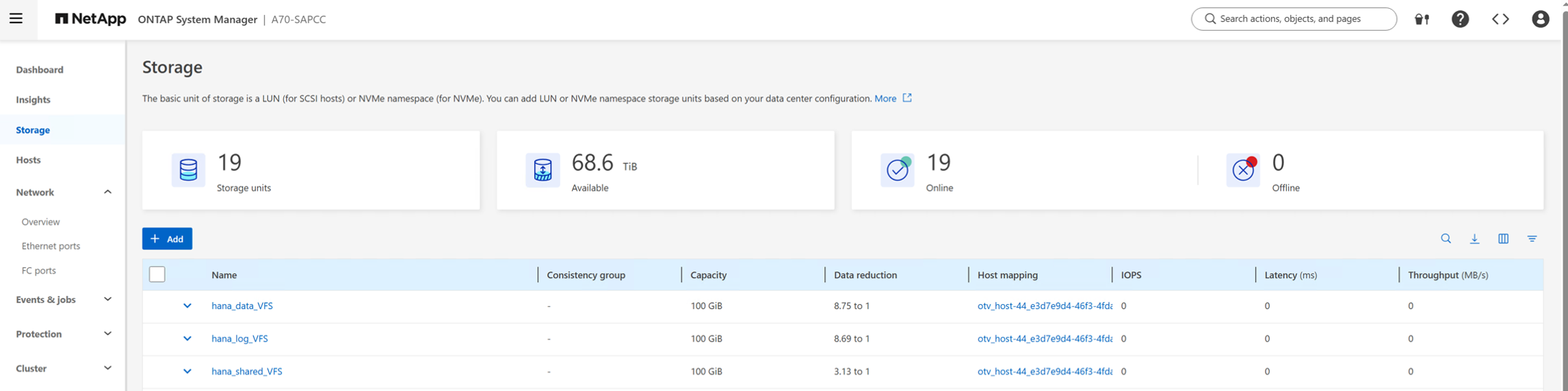Open the table filter icon

1532,239
